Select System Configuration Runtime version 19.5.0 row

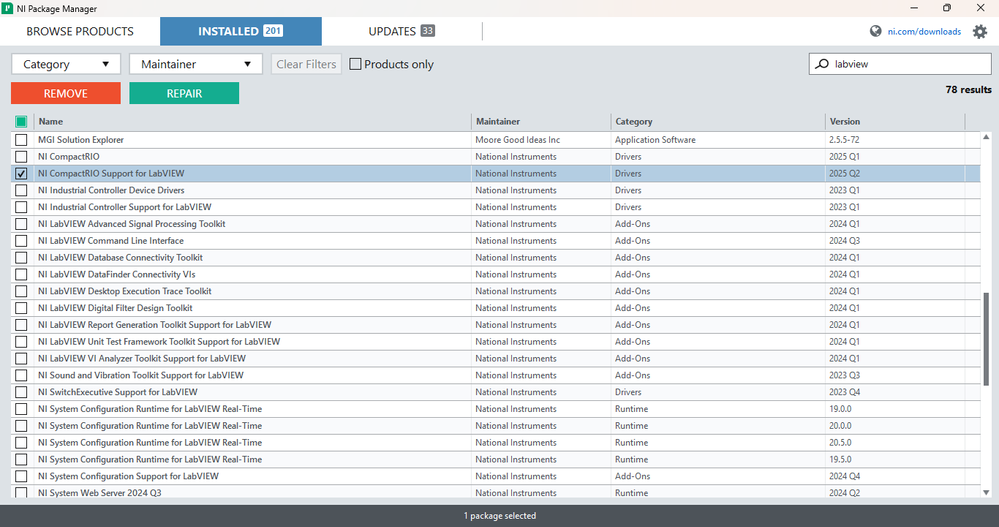pos(496,459)
